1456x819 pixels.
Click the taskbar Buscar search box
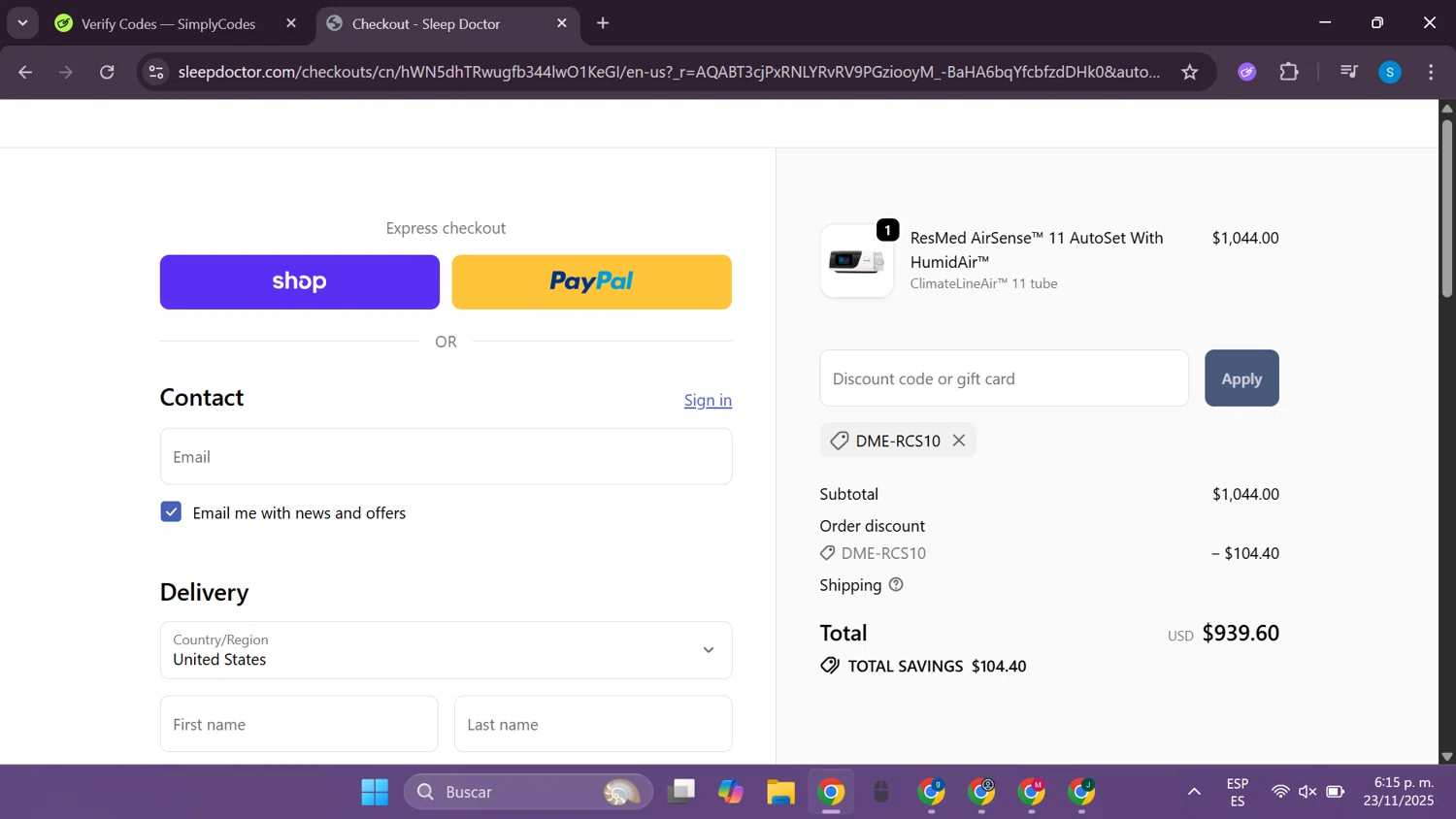(x=529, y=792)
